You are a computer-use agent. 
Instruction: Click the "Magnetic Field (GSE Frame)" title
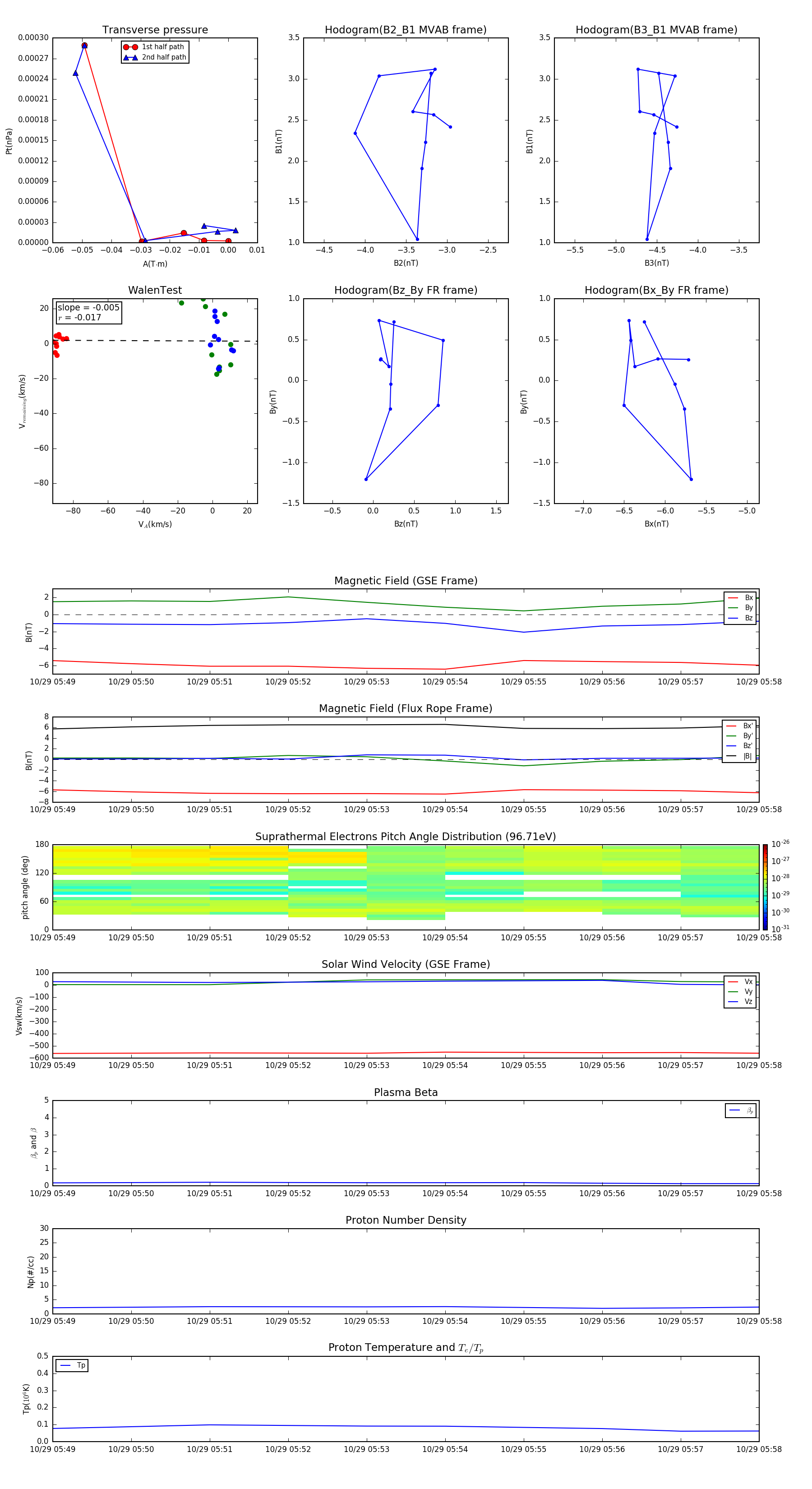click(406, 581)
